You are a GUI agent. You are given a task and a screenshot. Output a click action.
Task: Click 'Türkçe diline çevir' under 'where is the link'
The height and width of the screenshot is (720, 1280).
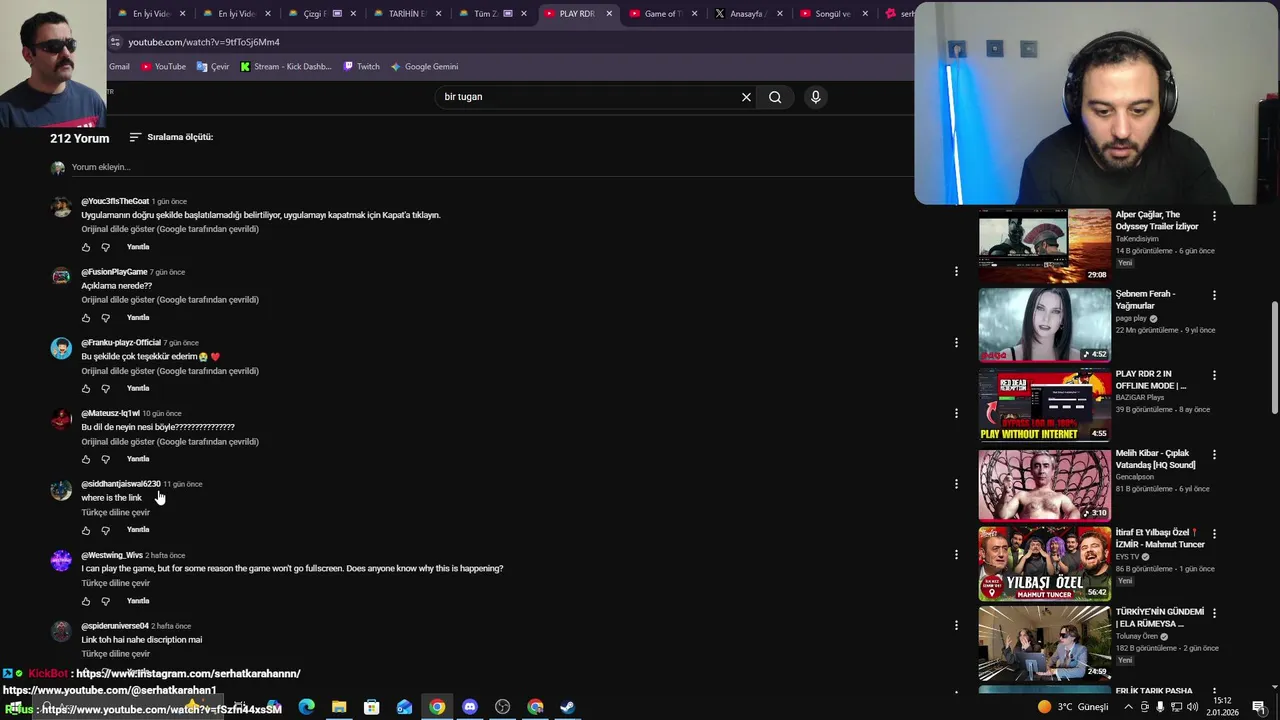[x=116, y=513]
